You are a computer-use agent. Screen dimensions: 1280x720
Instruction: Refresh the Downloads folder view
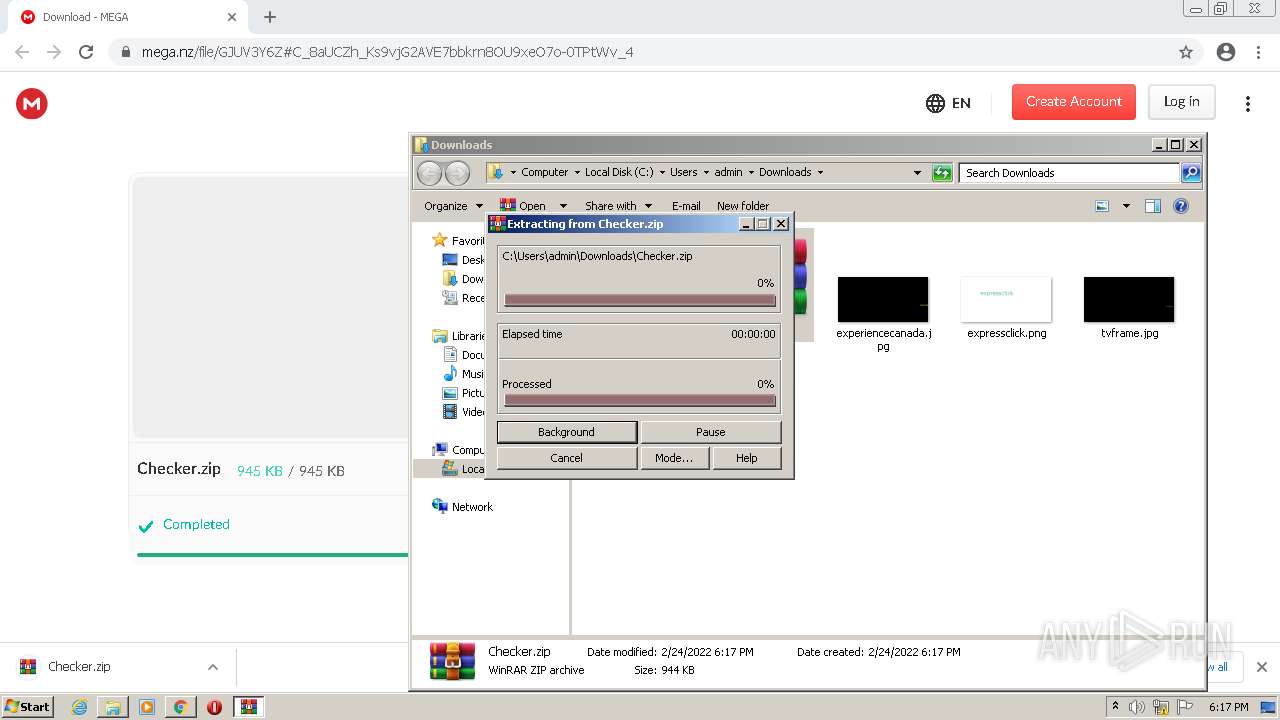coord(942,173)
